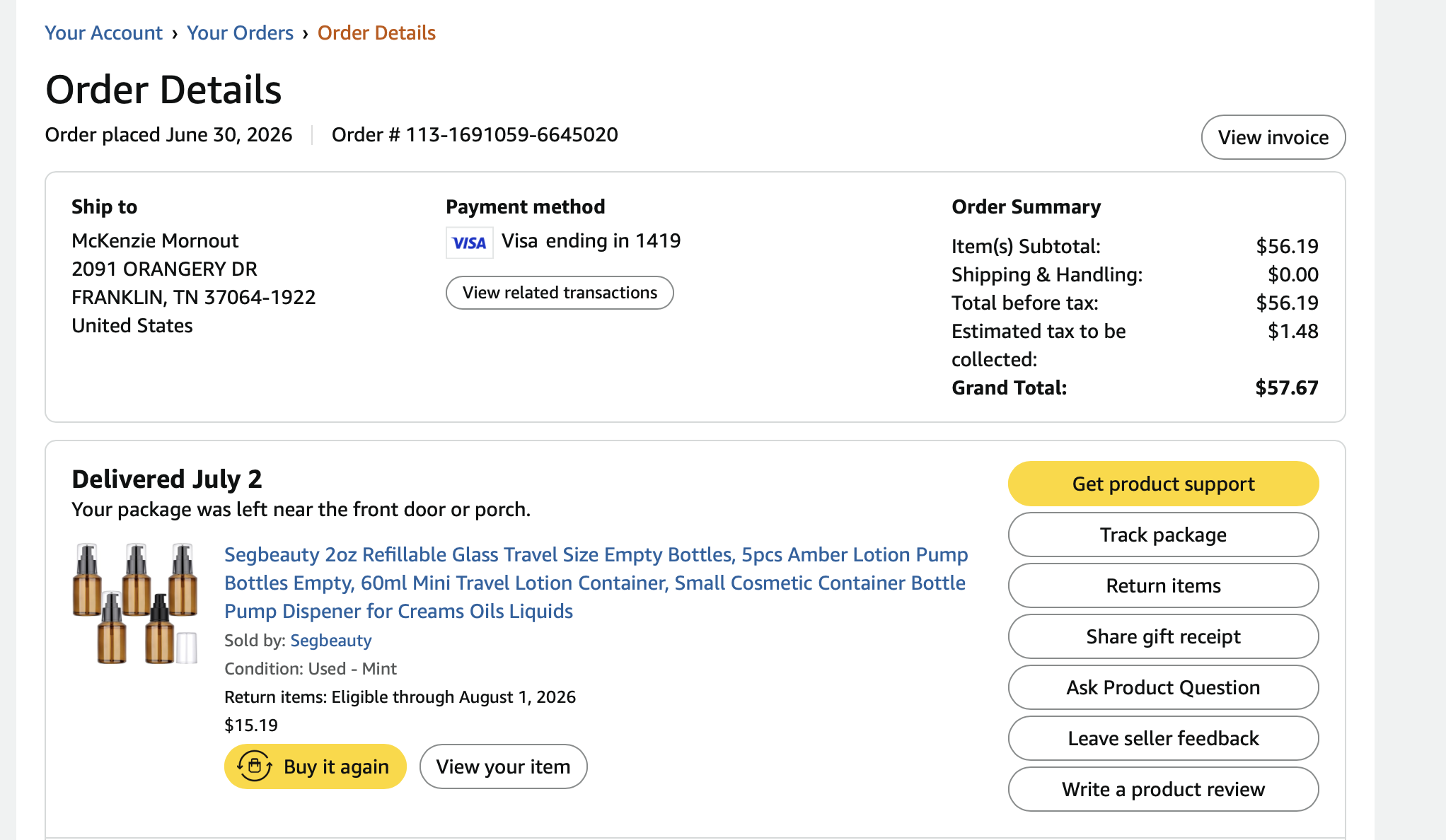Click the Visa card logo icon

(x=469, y=243)
